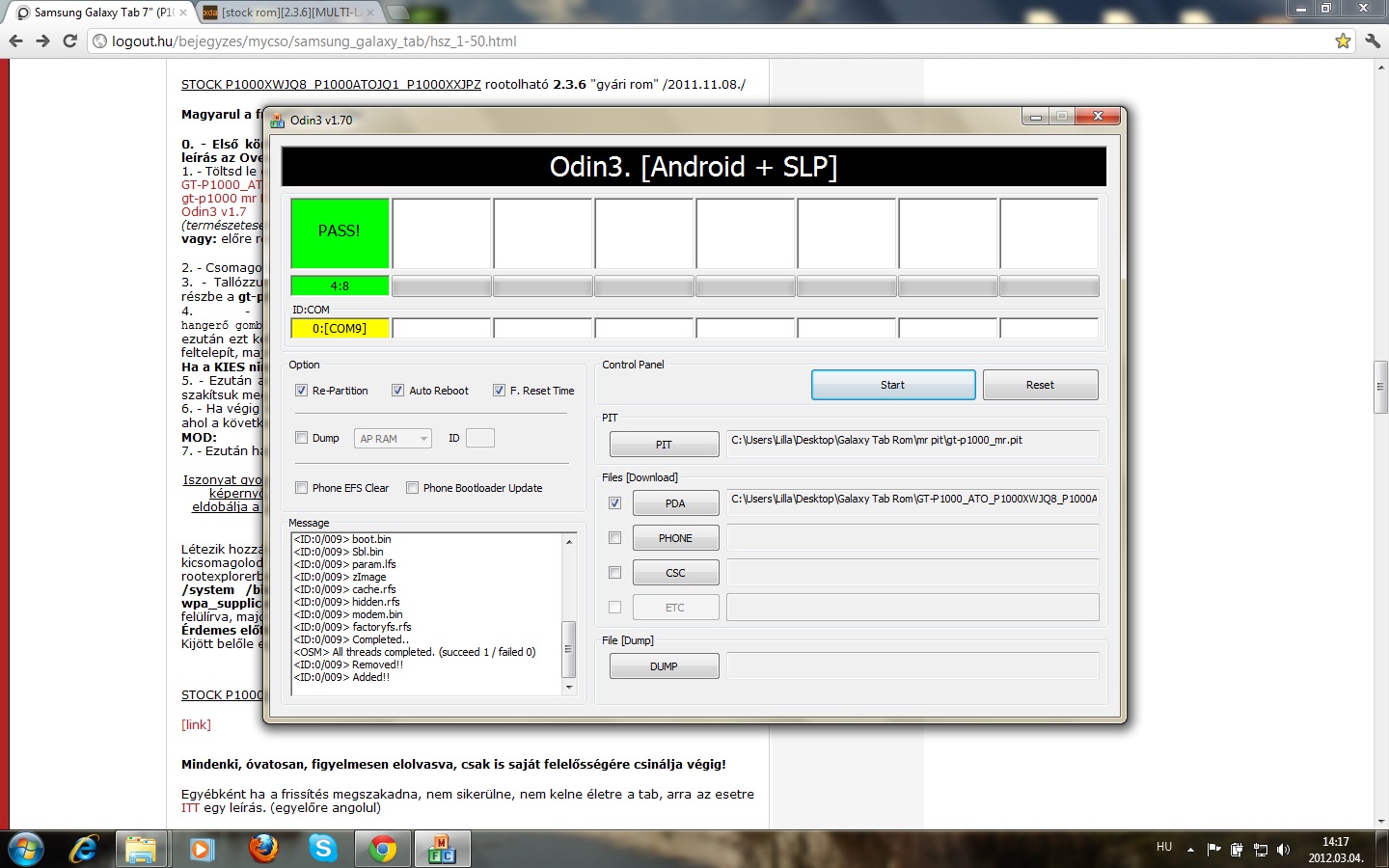Click the PIT file path field
Viewport: 1389px width, 868px height.
click(x=912, y=443)
